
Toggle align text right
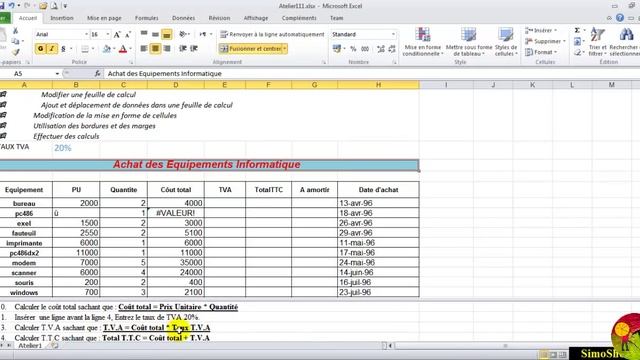pos(167,49)
